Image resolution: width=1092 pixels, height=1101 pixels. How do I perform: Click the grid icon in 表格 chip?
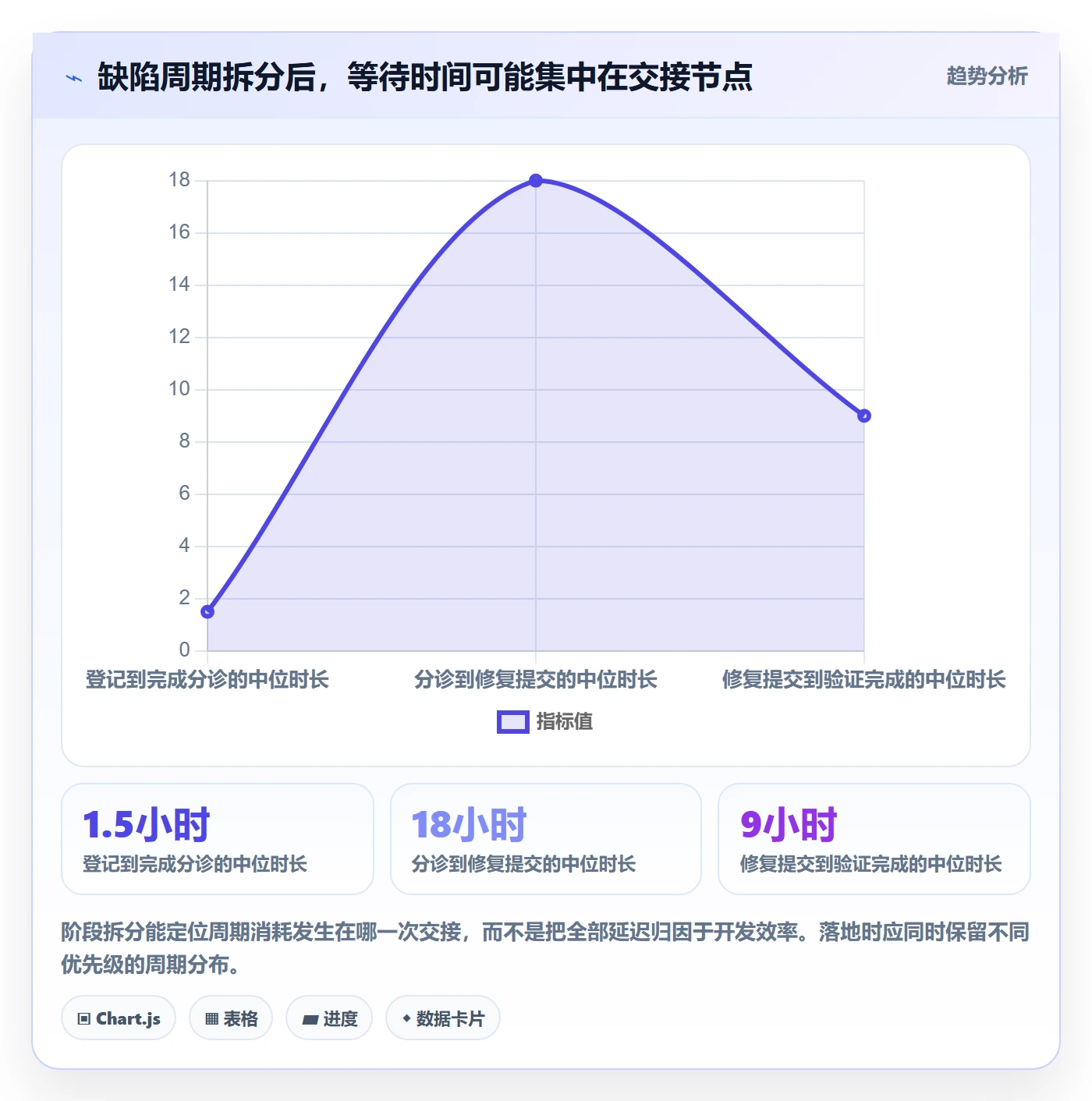click(211, 1018)
